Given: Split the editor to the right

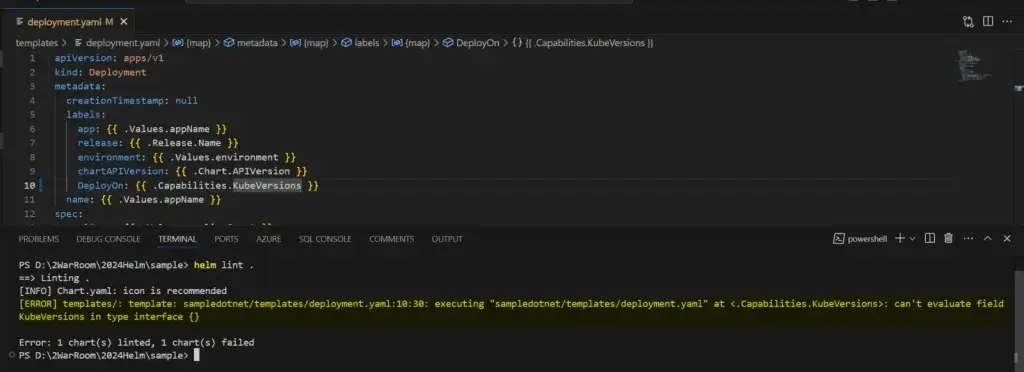Looking at the screenshot, I should point(988,22).
